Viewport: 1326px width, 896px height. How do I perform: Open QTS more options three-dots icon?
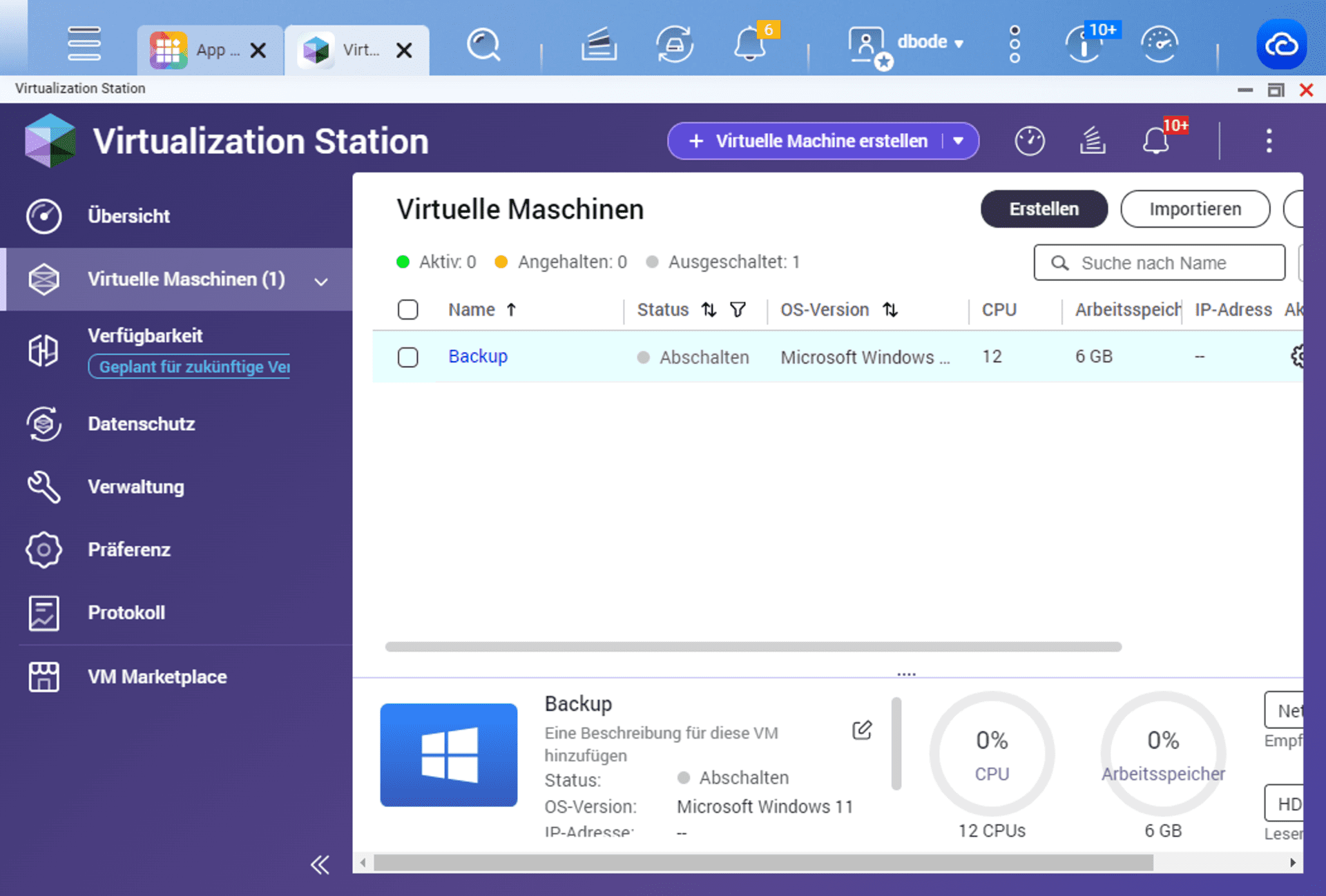click(x=1014, y=45)
